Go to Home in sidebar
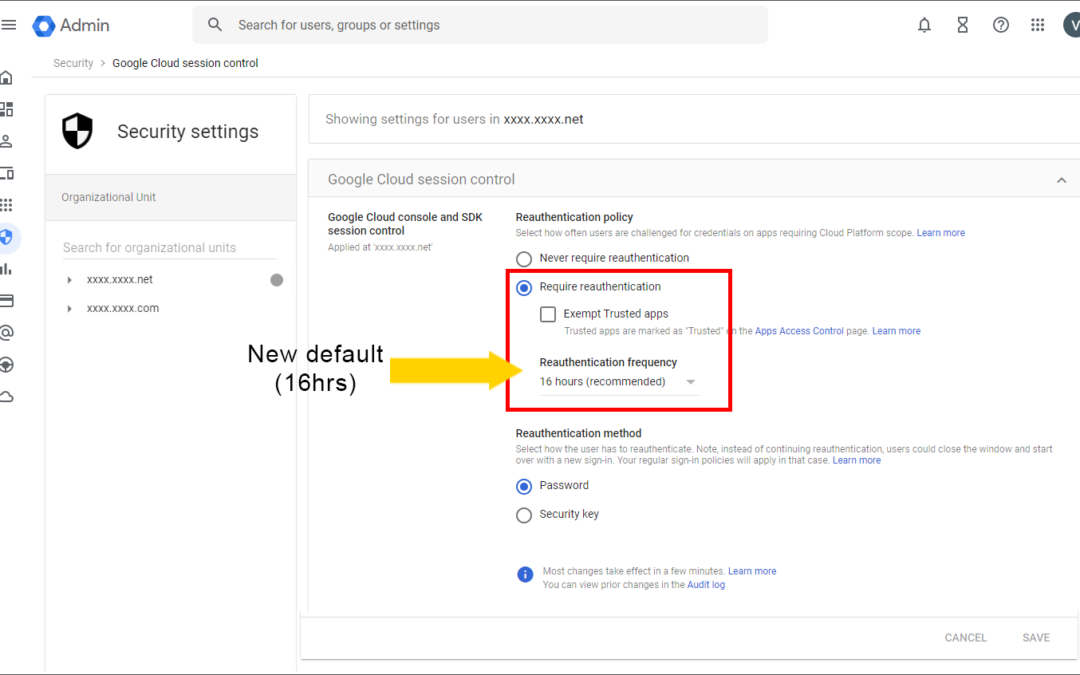Screen dimensions: 1080x675 (7, 78)
